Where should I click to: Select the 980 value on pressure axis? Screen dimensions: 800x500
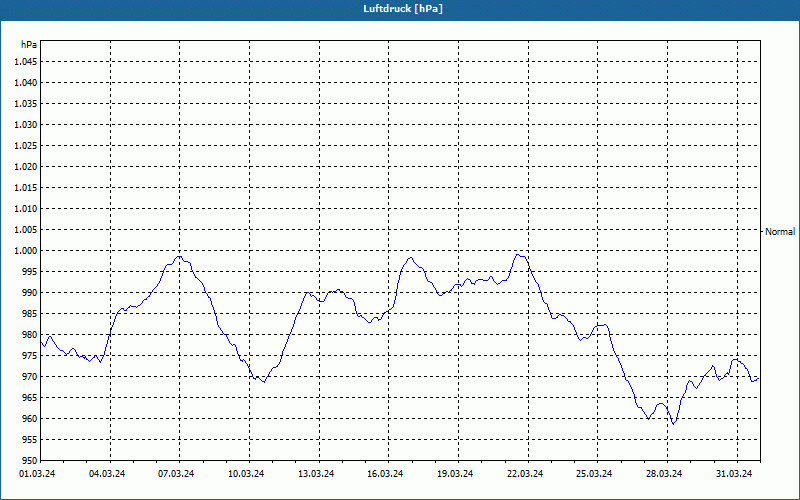(30, 335)
